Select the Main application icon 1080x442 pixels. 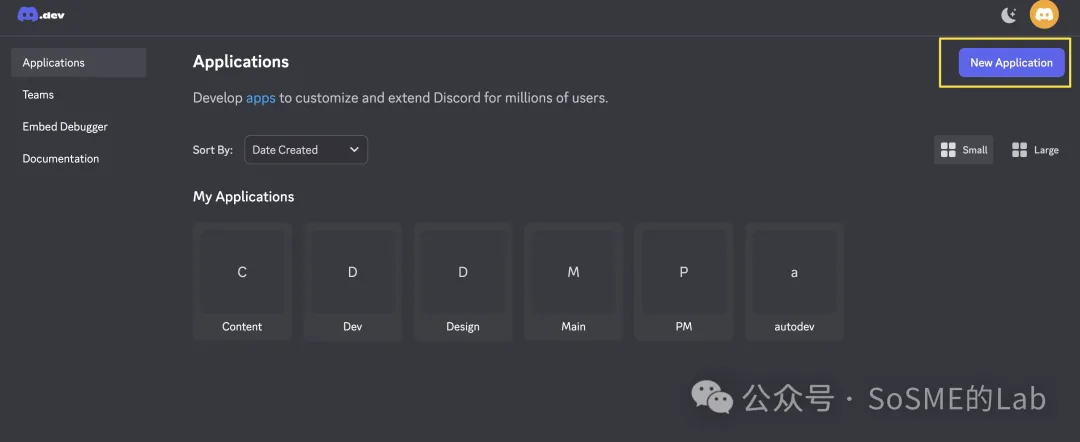coord(573,272)
